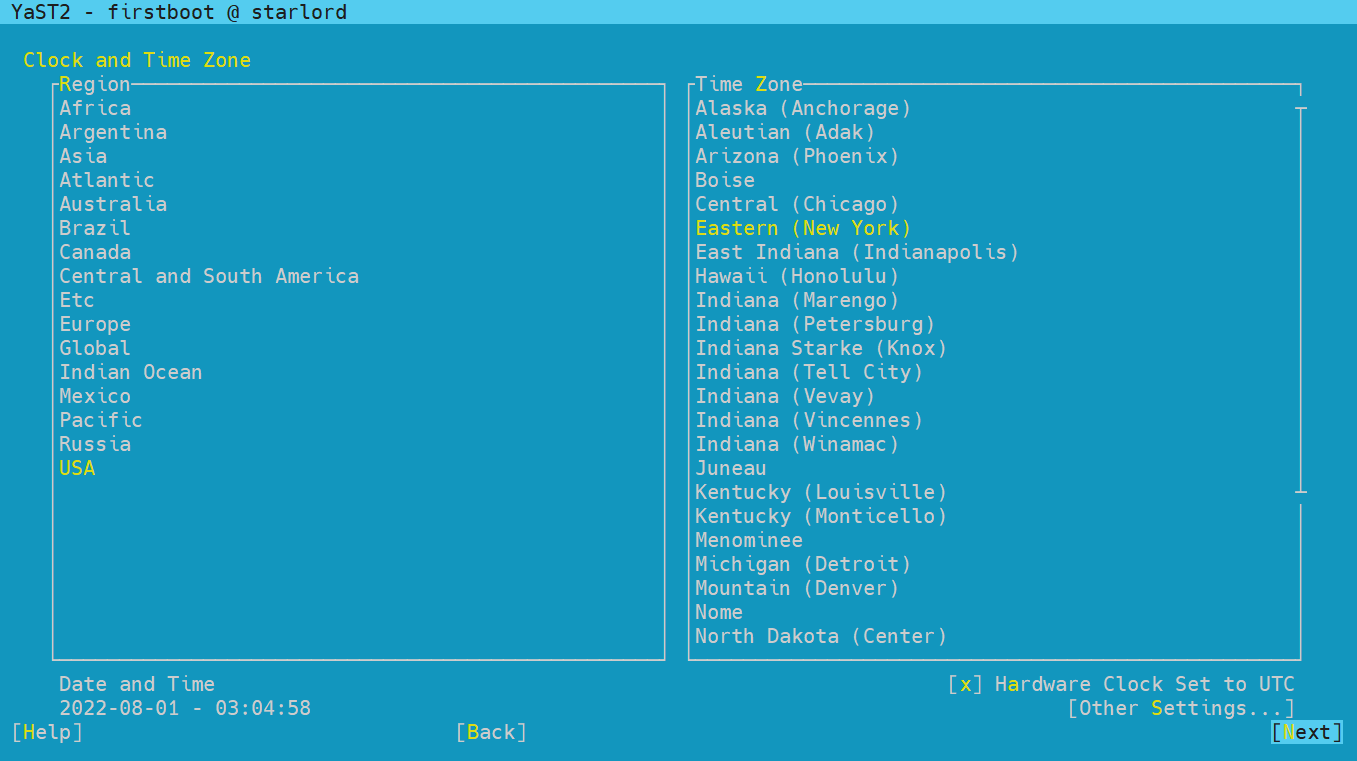This screenshot has width=1357, height=761.
Task: Select Global region entry
Action: pos(95,348)
